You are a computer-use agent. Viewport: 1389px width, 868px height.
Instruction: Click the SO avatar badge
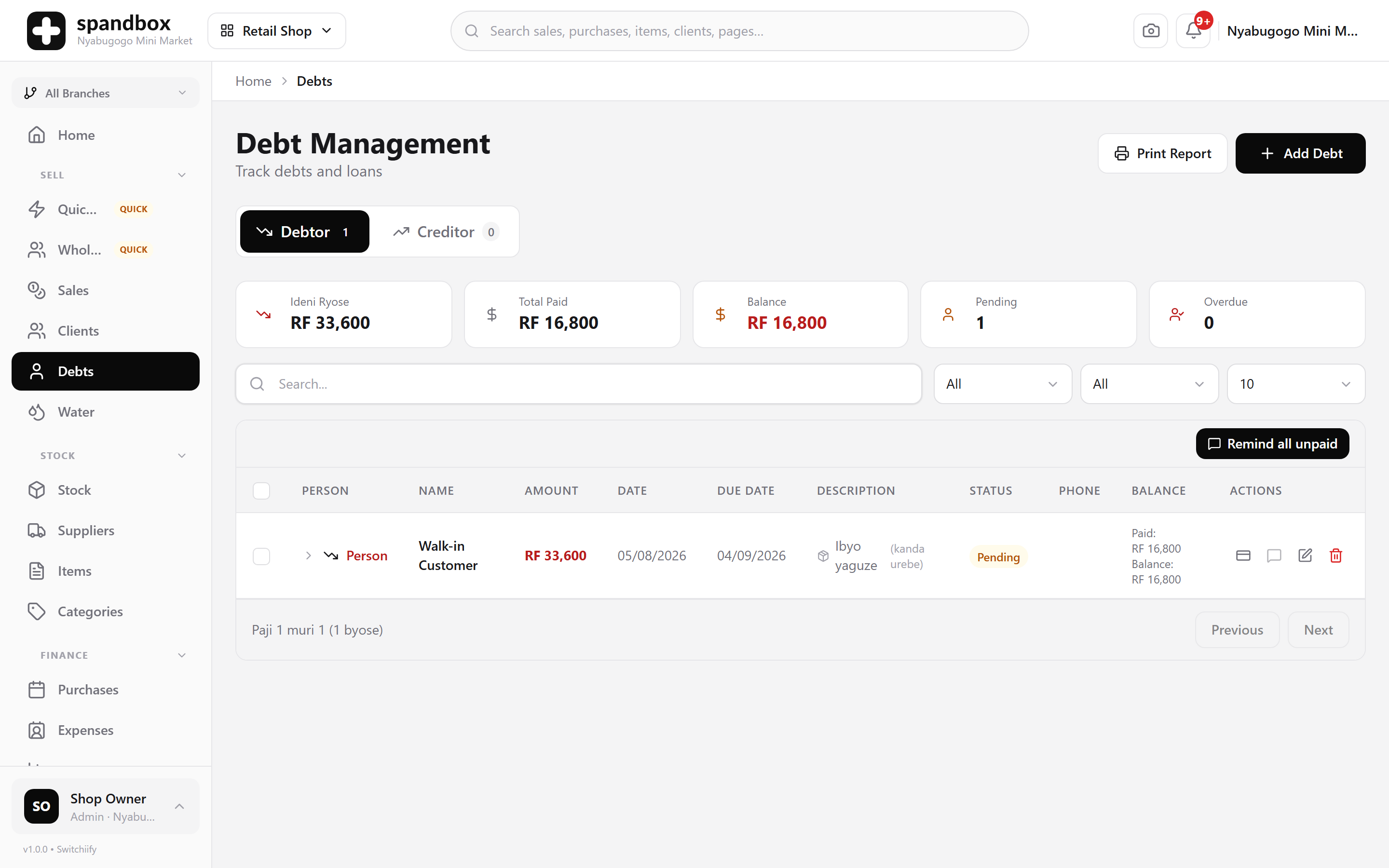tap(41, 806)
